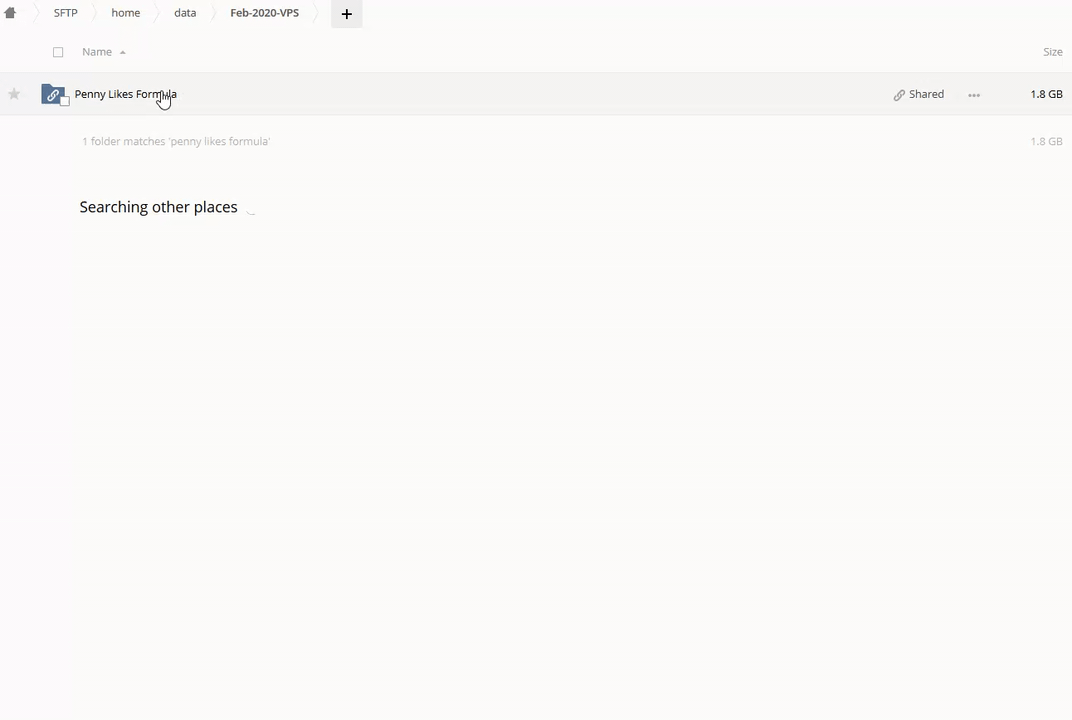Sort files by the Size column
Screen dimensions: 1072x720
pos(1052,52)
